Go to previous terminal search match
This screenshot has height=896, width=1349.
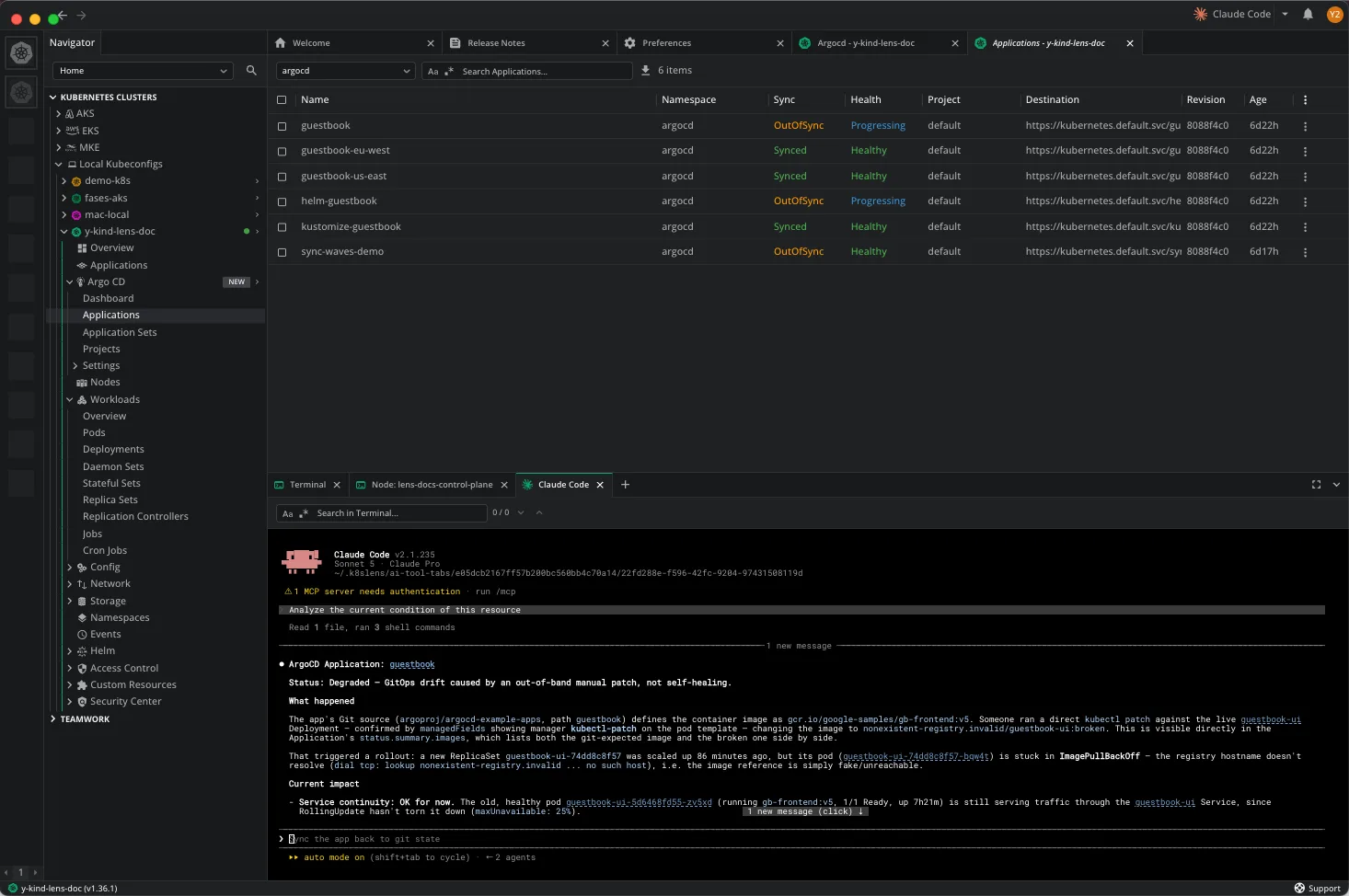click(539, 512)
